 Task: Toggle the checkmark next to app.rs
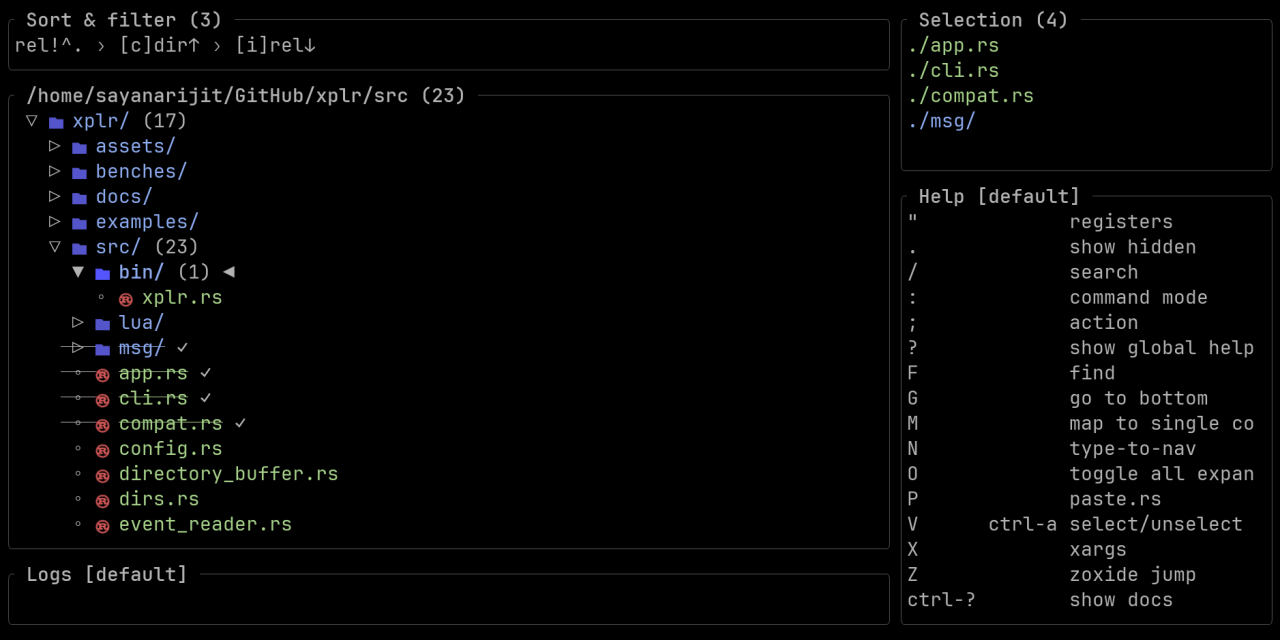[x=205, y=372]
